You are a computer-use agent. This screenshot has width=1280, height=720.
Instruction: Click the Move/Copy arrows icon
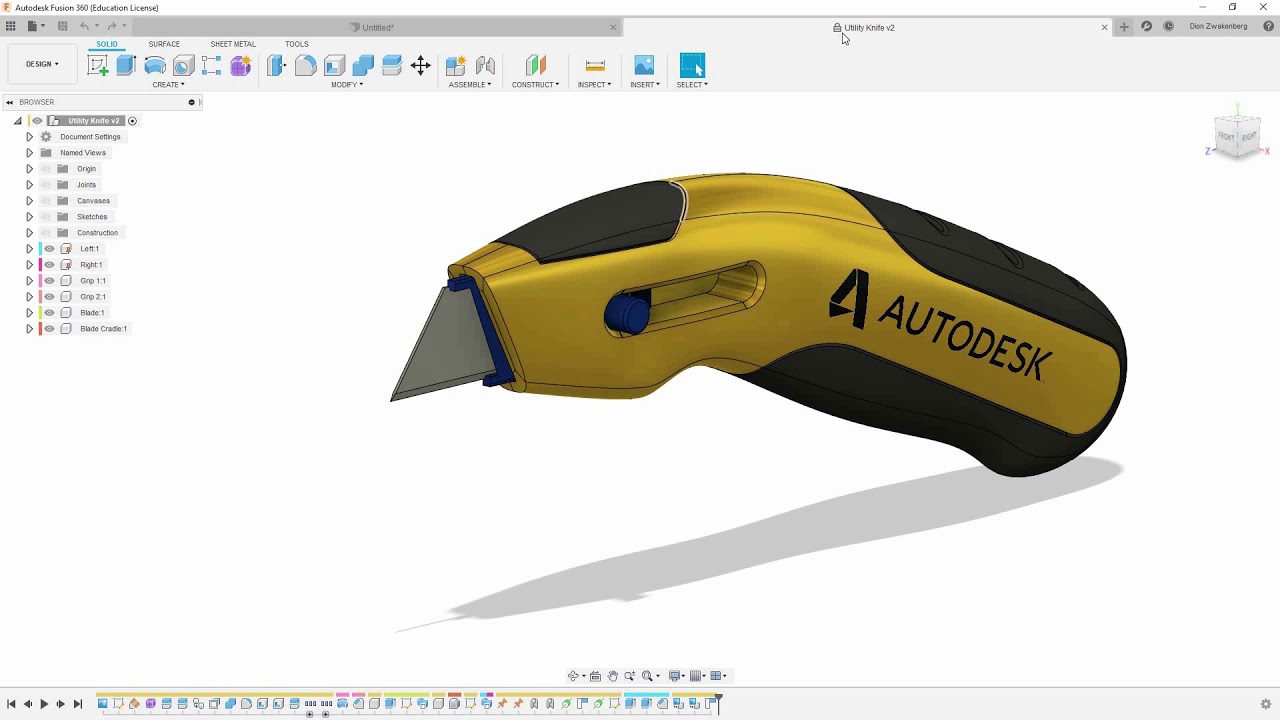(421, 66)
